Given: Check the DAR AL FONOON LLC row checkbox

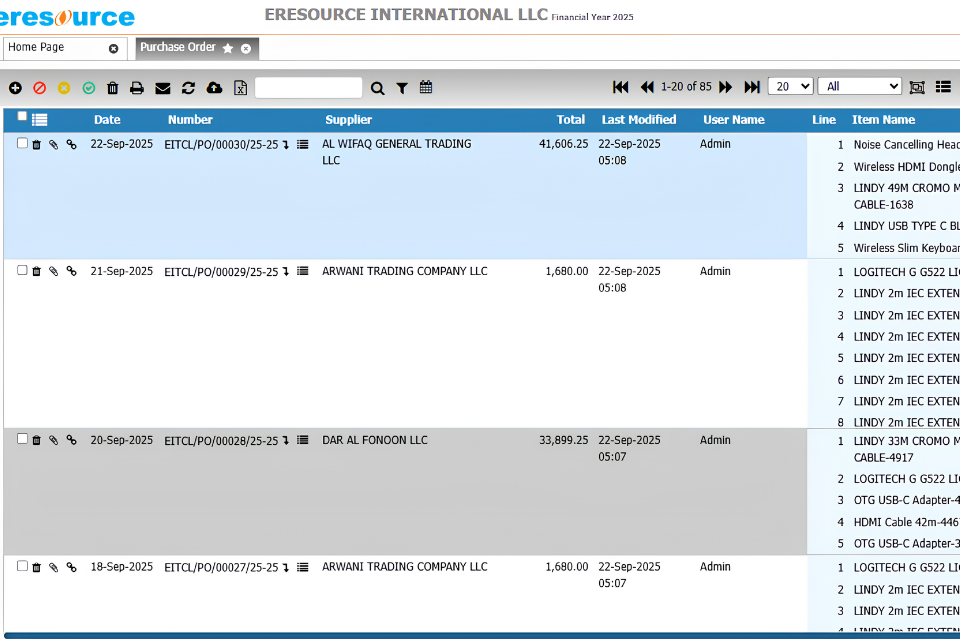Looking at the screenshot, I should click(22, 439).
